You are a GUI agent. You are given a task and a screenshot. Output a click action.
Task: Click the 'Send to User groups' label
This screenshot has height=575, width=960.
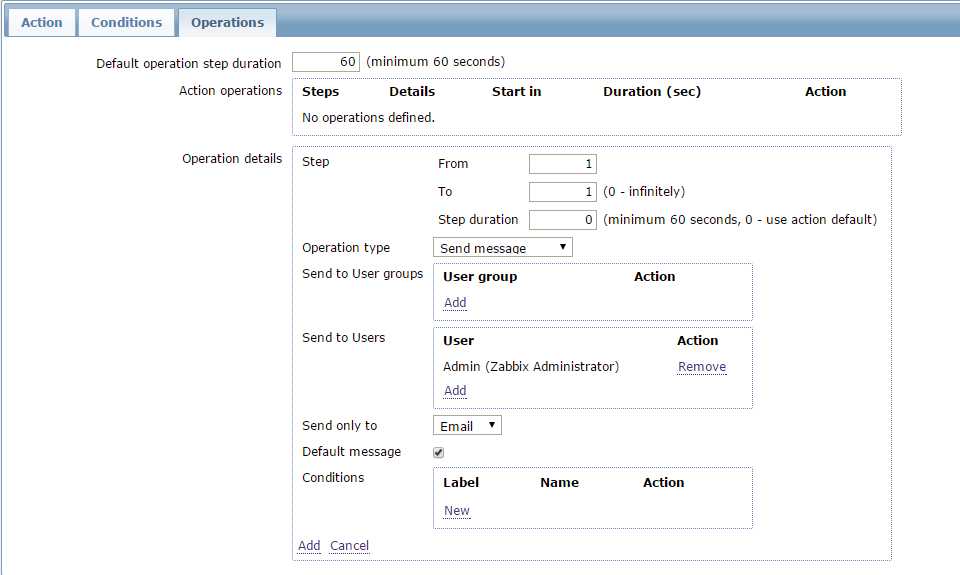tap(362, 274)
